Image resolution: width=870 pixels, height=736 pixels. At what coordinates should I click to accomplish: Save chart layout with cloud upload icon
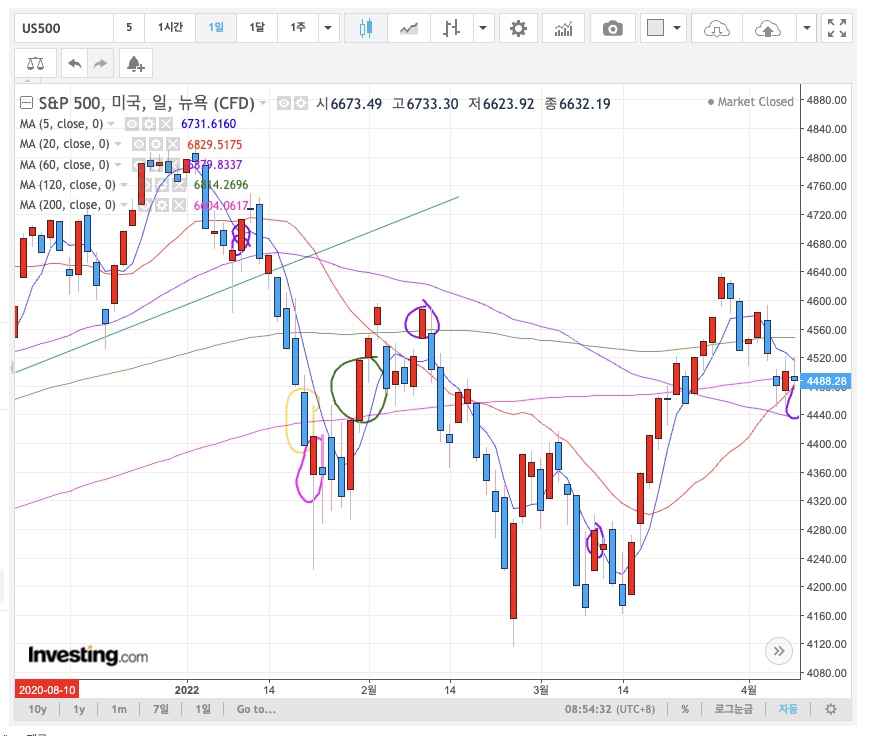767,28
